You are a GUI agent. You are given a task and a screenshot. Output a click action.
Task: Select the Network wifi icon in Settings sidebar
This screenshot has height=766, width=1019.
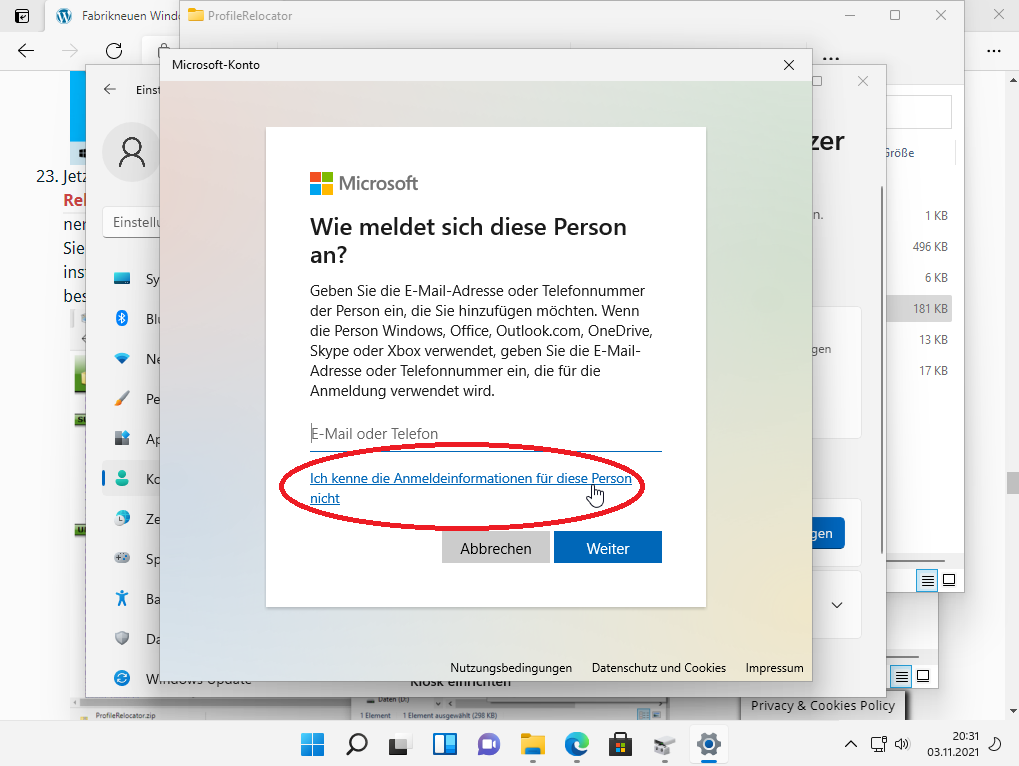tap(122, 359)
